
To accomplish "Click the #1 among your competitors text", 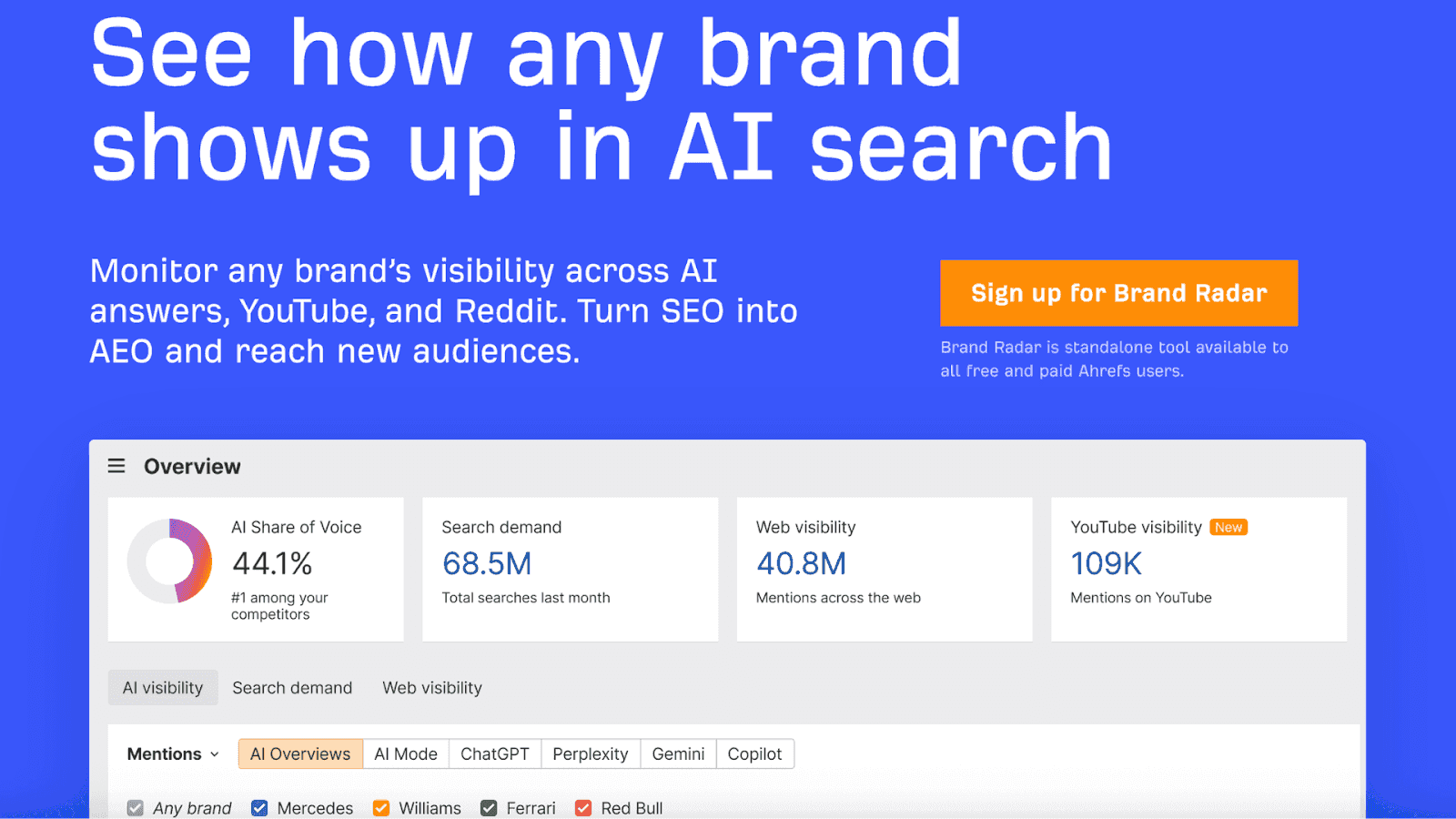I will (x=279, y=606).
